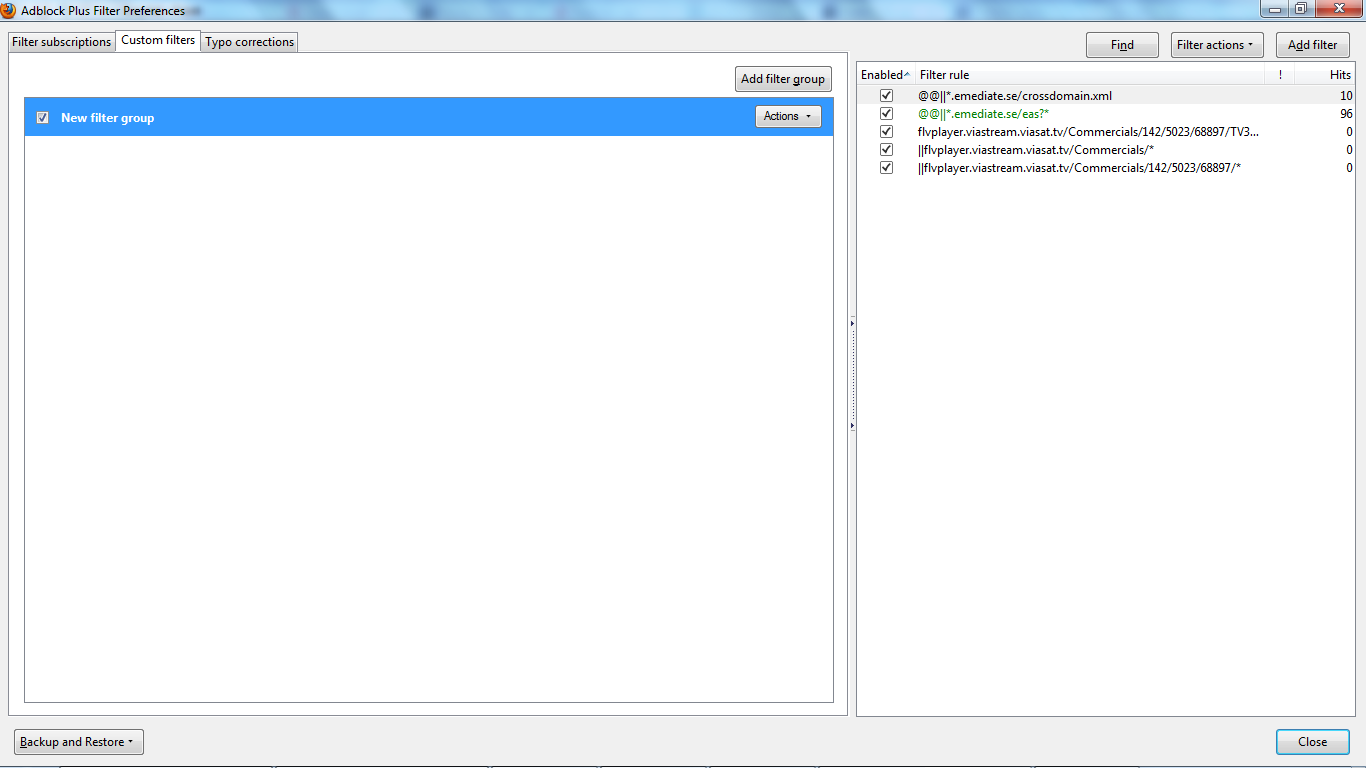
Task: Uncheck the crossdomain.xml filter's enabled checkbox
Action: pos(886,96)
